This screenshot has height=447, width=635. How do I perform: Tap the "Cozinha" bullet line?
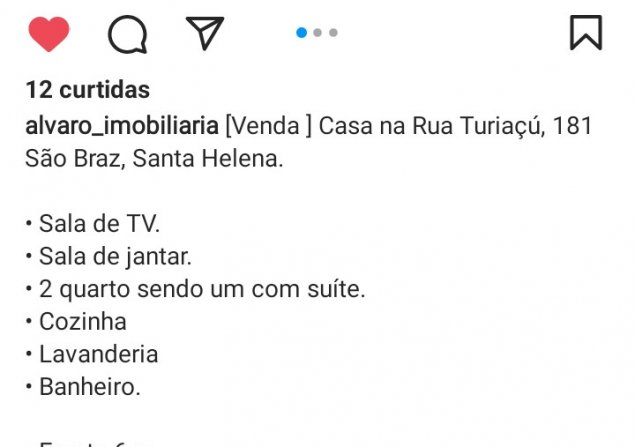(x=82, y=321)
